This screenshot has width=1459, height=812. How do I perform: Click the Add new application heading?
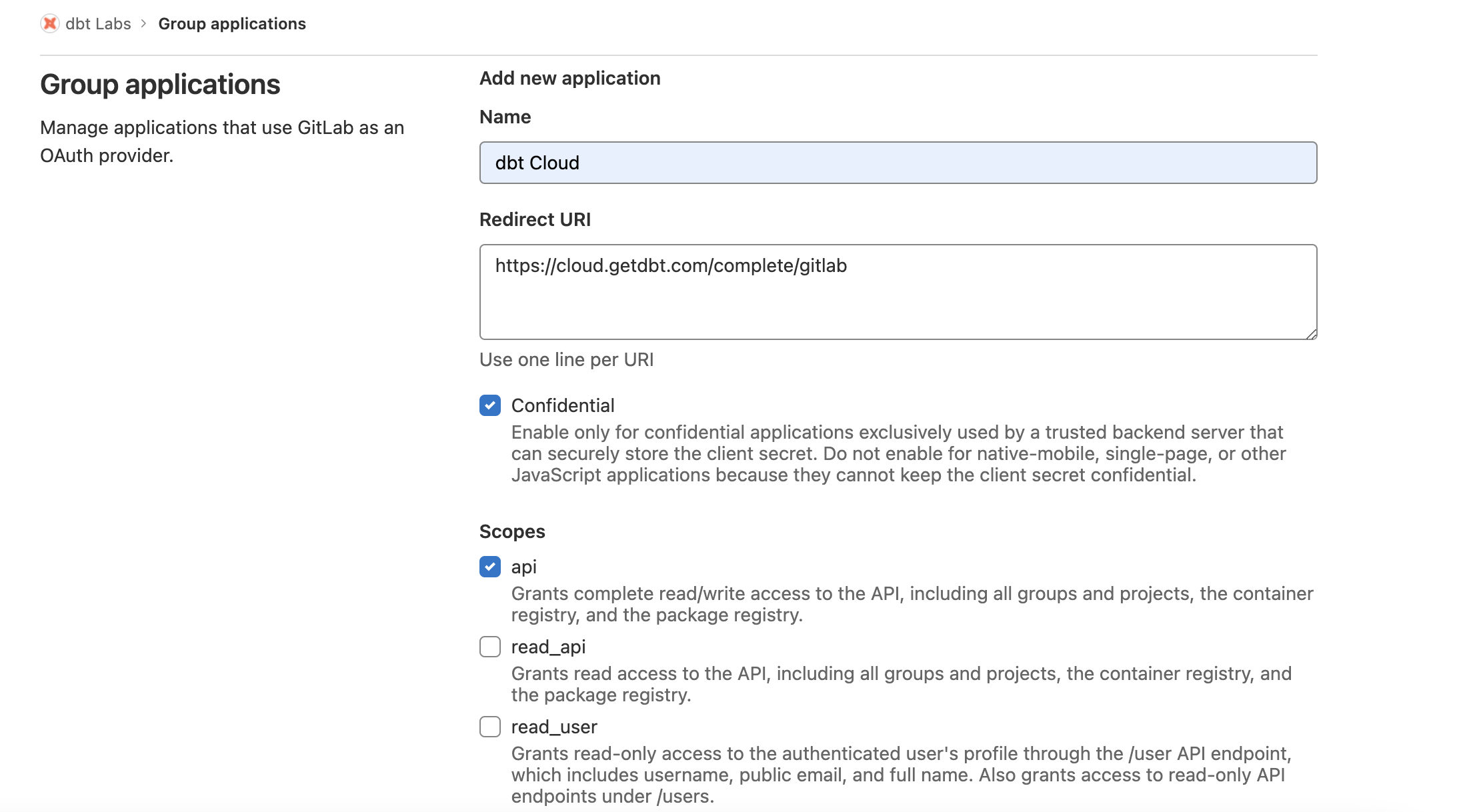(569, 78)
